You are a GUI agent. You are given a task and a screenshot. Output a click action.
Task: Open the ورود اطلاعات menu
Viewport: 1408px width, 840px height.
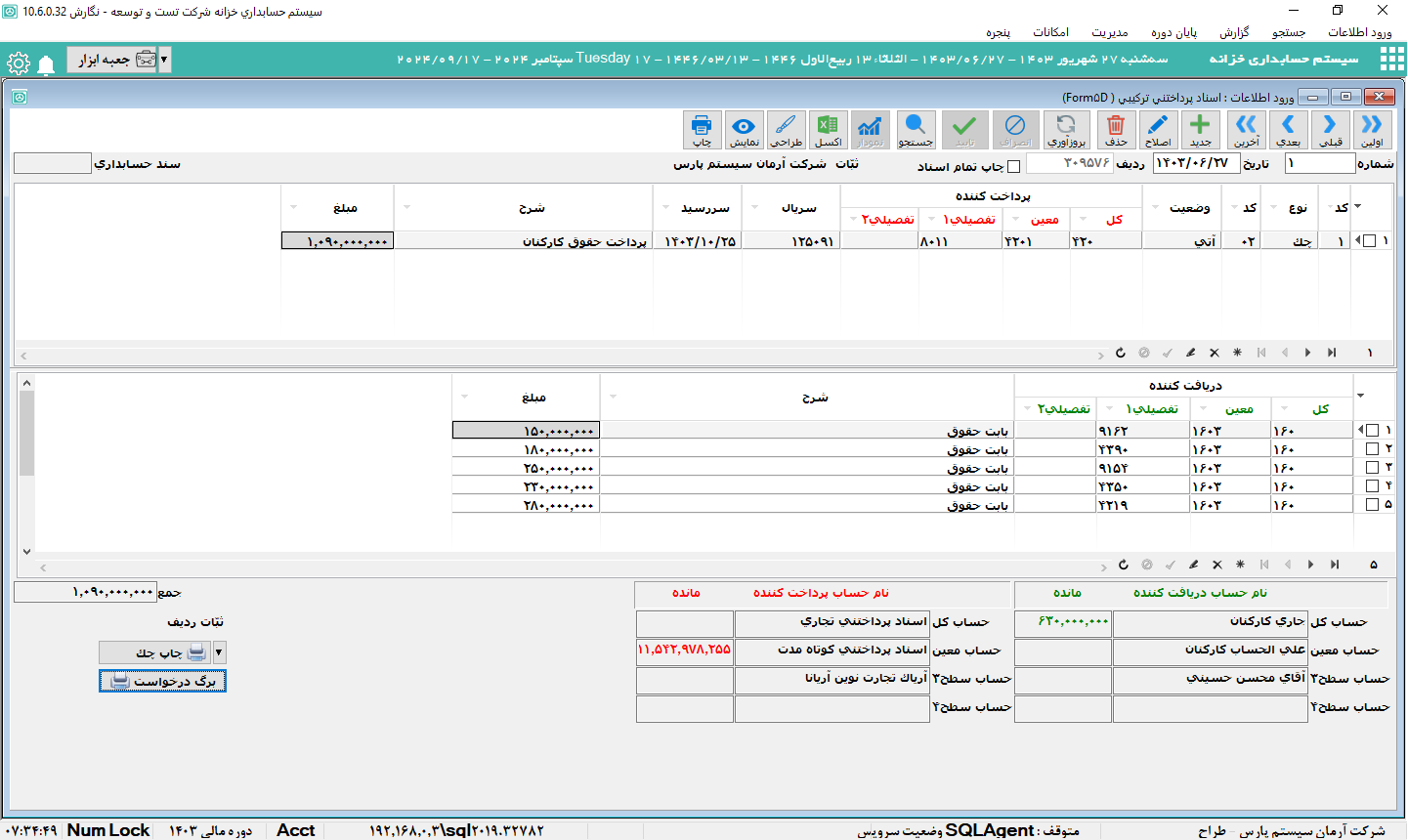(1359, 32)
